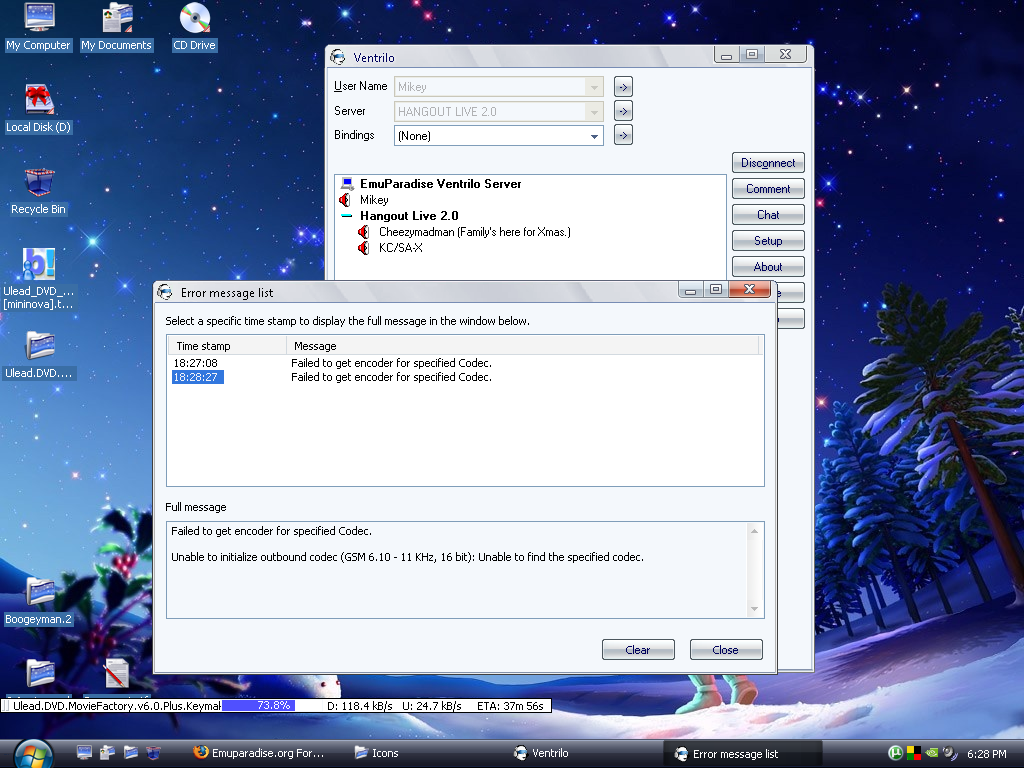Click the Disconnect button in Ventrilo
The height and width of the screenshot is (768, 1024).
[x=768, y=163]
